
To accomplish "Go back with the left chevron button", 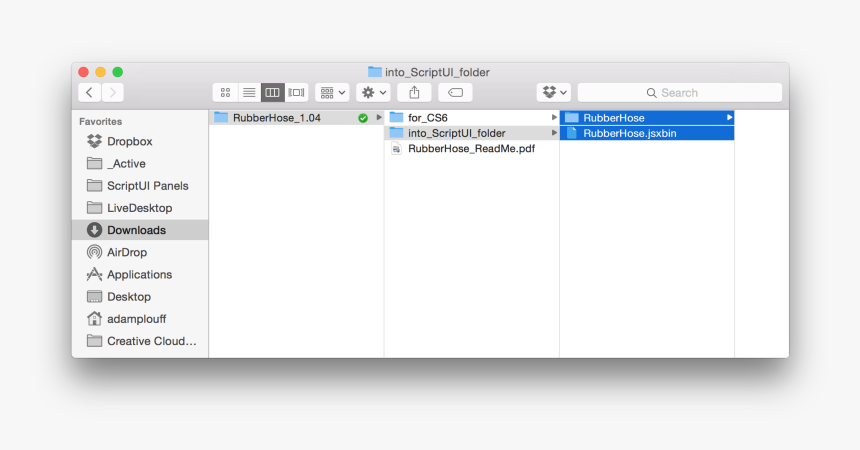I will (x=90, y=93).
